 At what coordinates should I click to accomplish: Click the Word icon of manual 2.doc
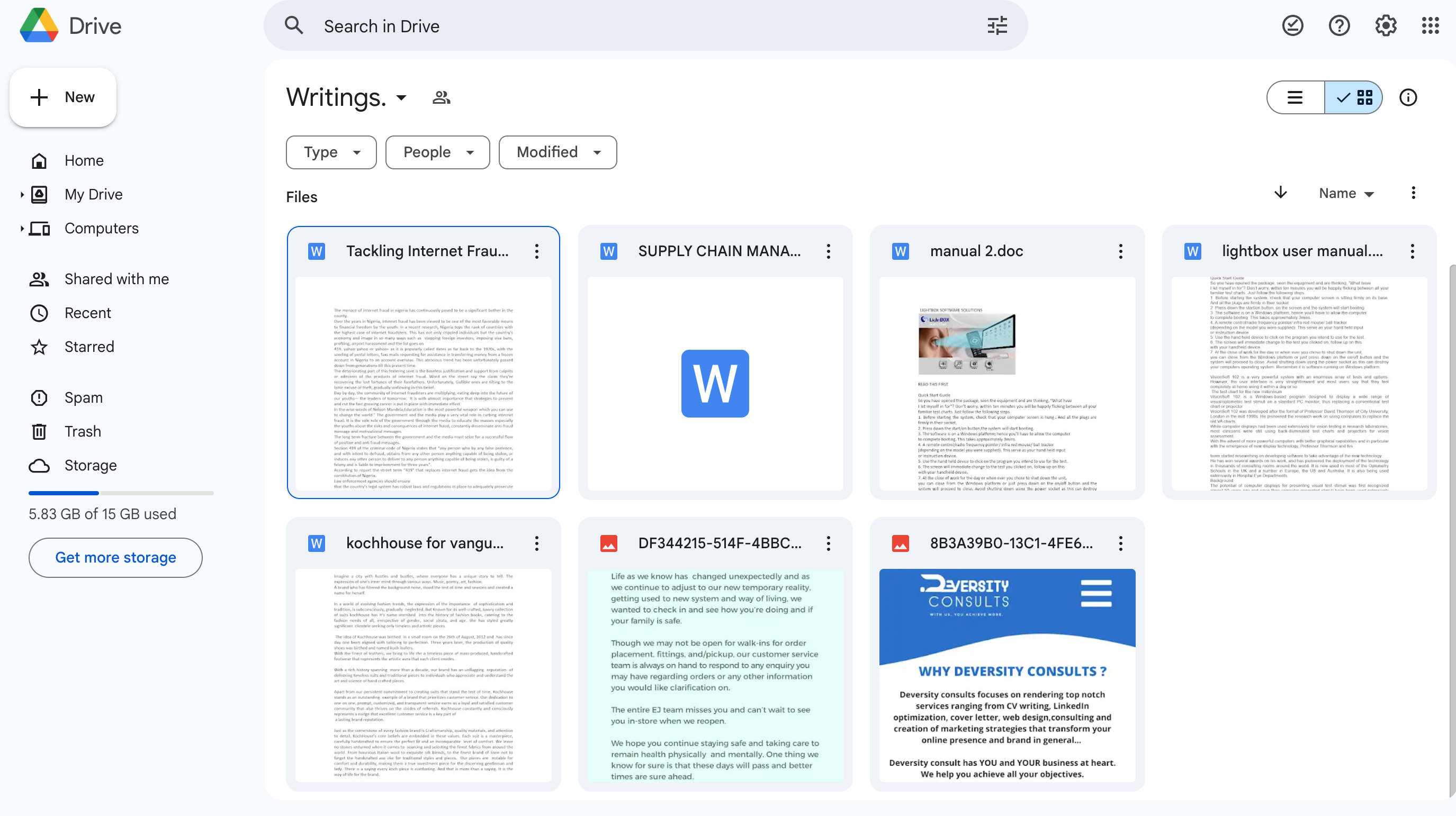(901, 251)
